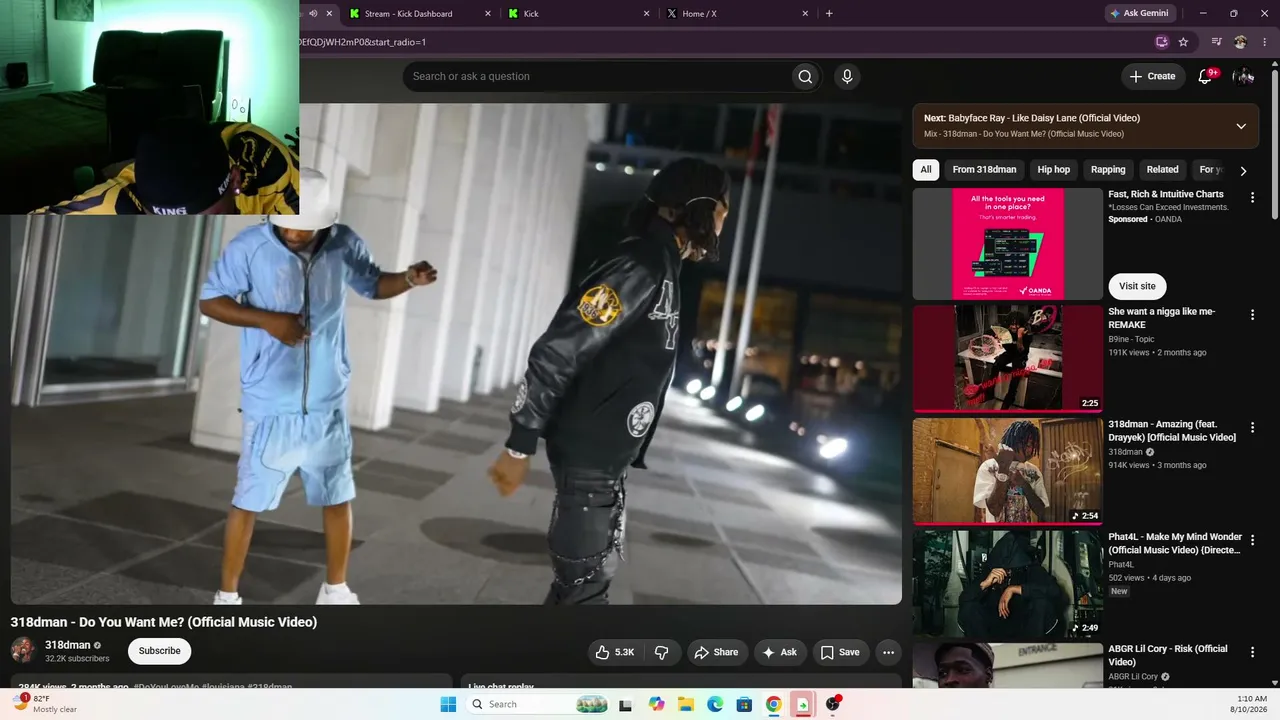Select the 'All' filter chip
This screenshot has height=720, width=1280.
pyautogui.click(x=926, y=170)
